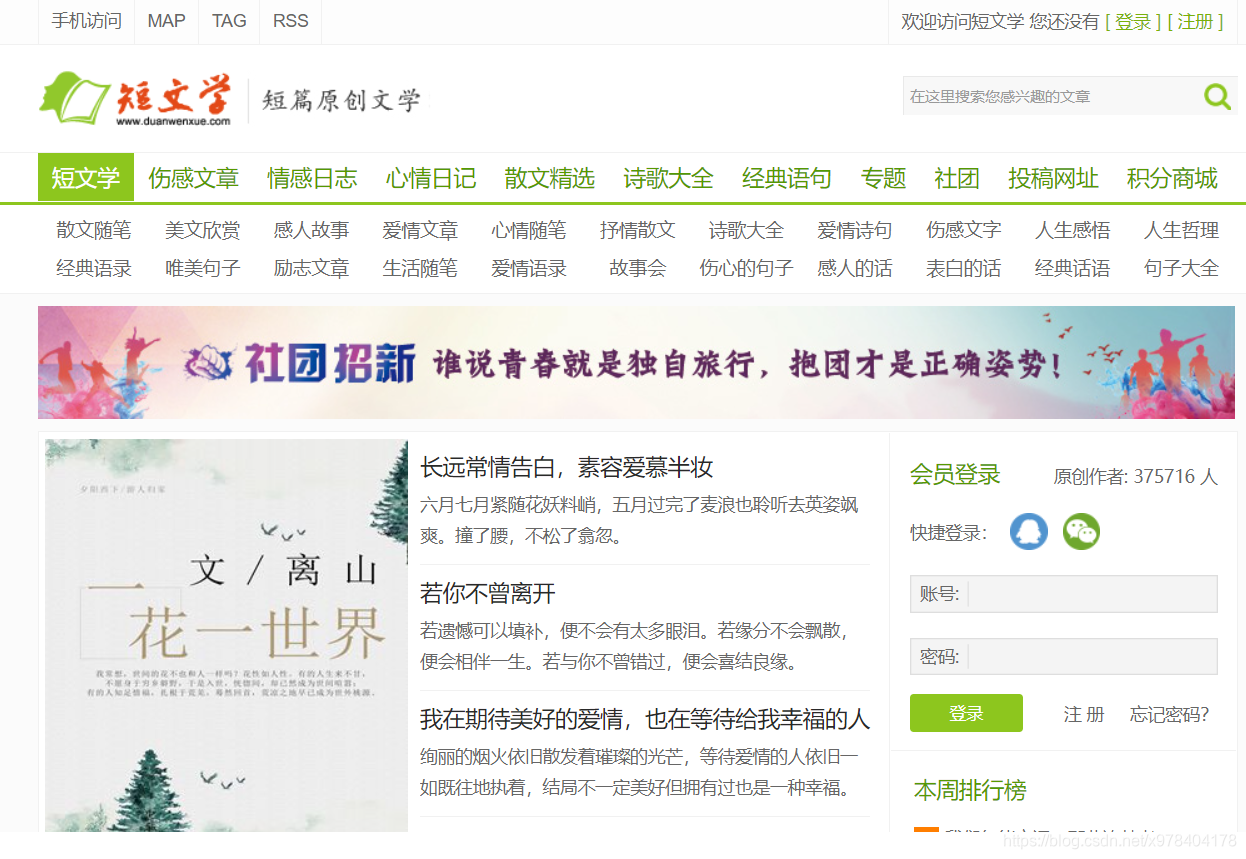Screen dimensions: 1246x859
Task: Open 专题 navigation item
Action: [883, 178]
